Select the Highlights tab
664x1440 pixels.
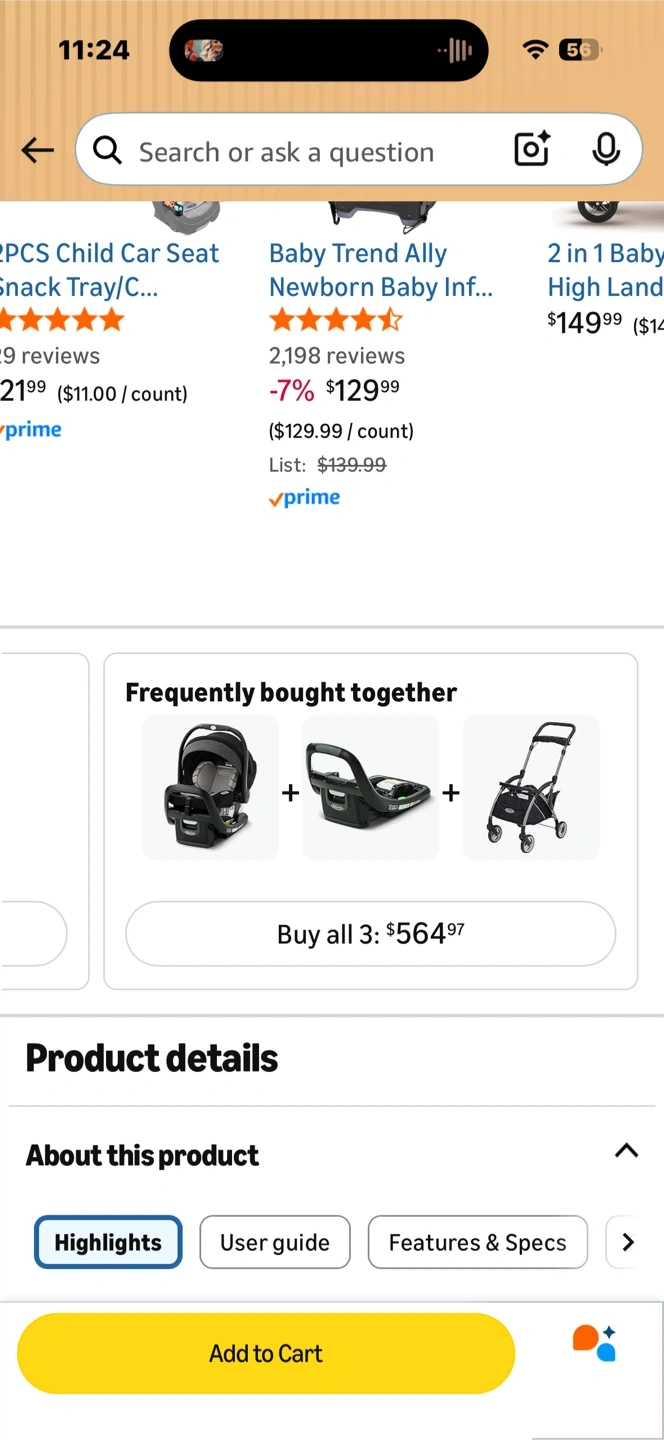(x=108, y=1242)
